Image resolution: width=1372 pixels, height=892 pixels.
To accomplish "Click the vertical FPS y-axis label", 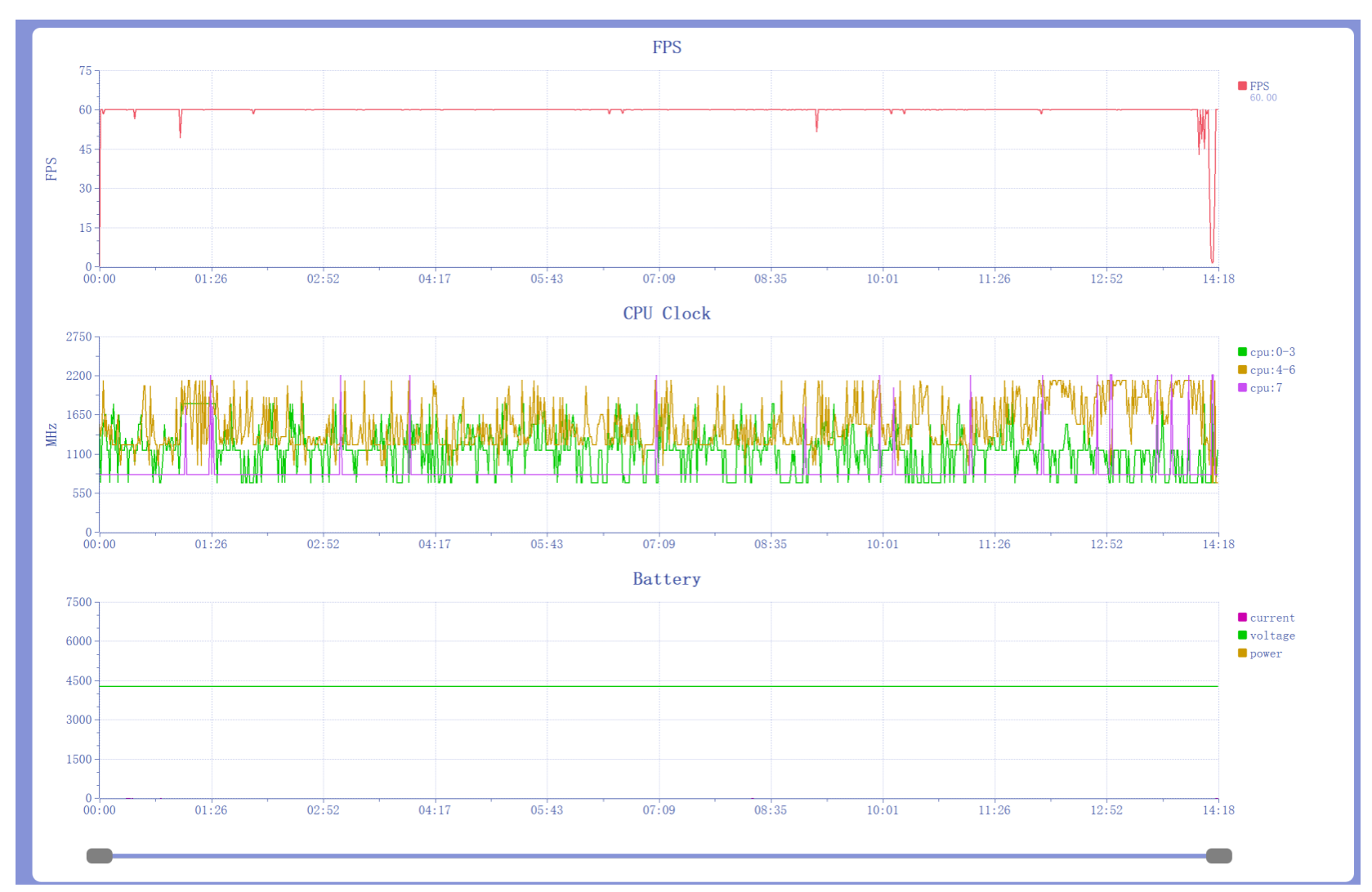I will pyautogui.click(x=51, y=169).
